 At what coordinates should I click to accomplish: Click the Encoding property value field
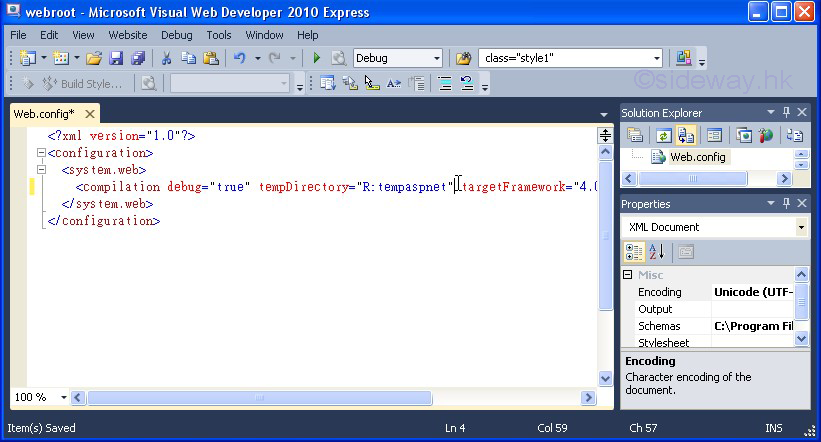coord(753,292)
